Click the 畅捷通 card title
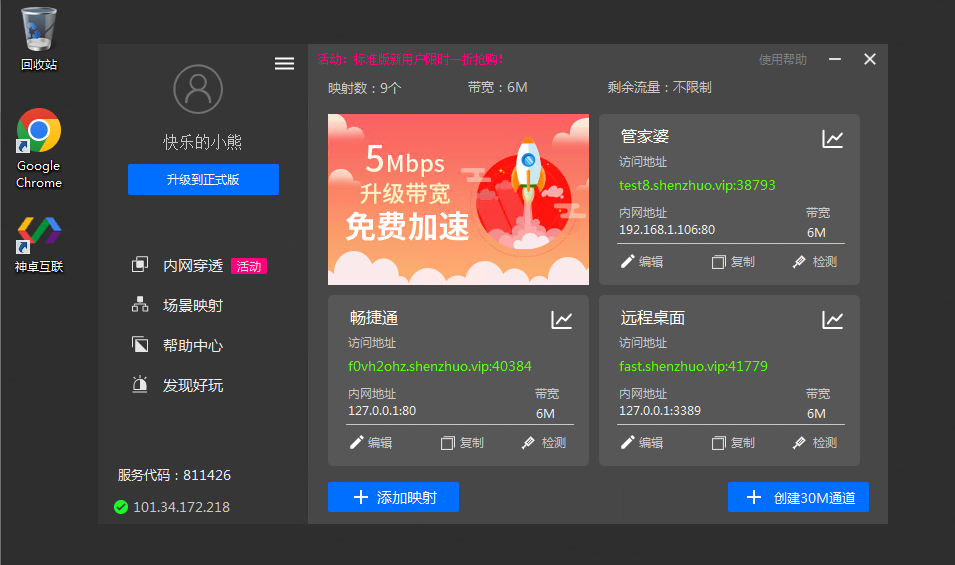Image resolution: width=955 pixels, height=565 pixels. click(374, 318)
